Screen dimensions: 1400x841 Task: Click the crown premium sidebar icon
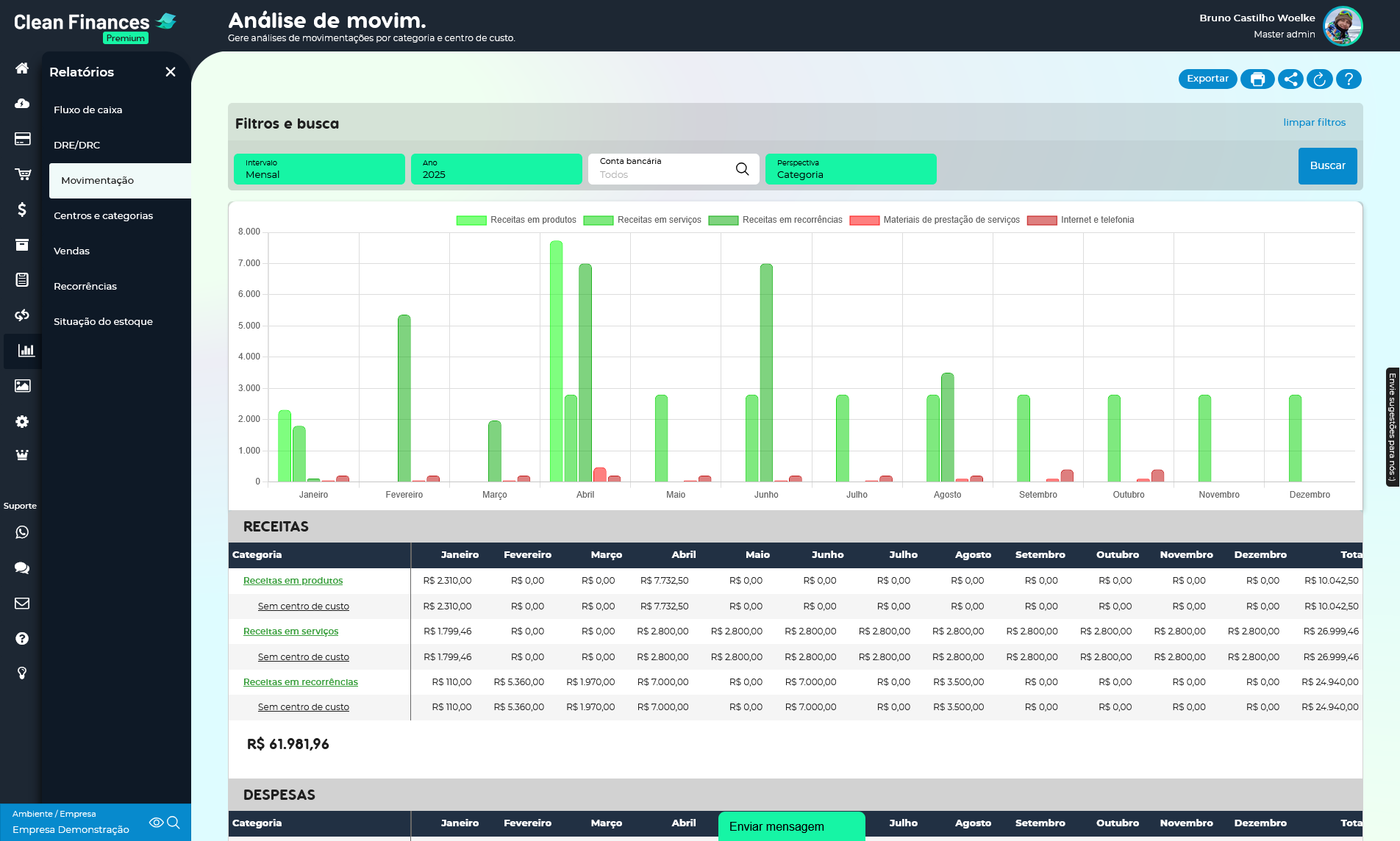pos(22,455)
